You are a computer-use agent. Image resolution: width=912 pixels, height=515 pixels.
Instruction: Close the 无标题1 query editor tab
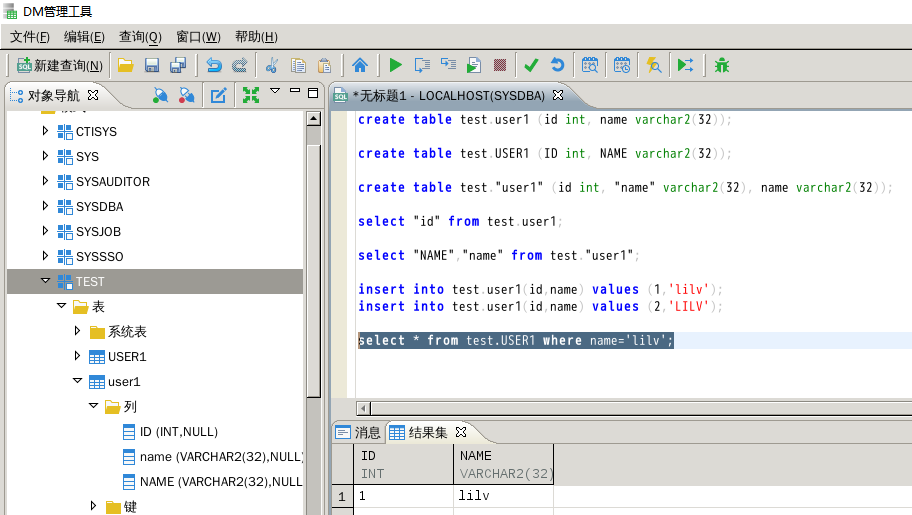click(x=558, y=94)
